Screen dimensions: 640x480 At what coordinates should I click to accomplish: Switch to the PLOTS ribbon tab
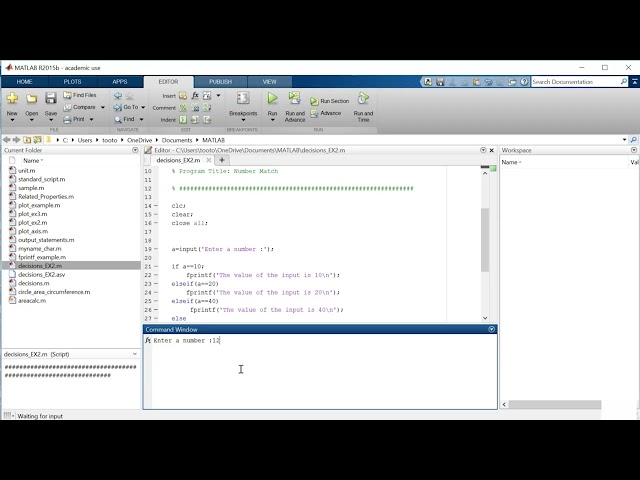[72, 82]
